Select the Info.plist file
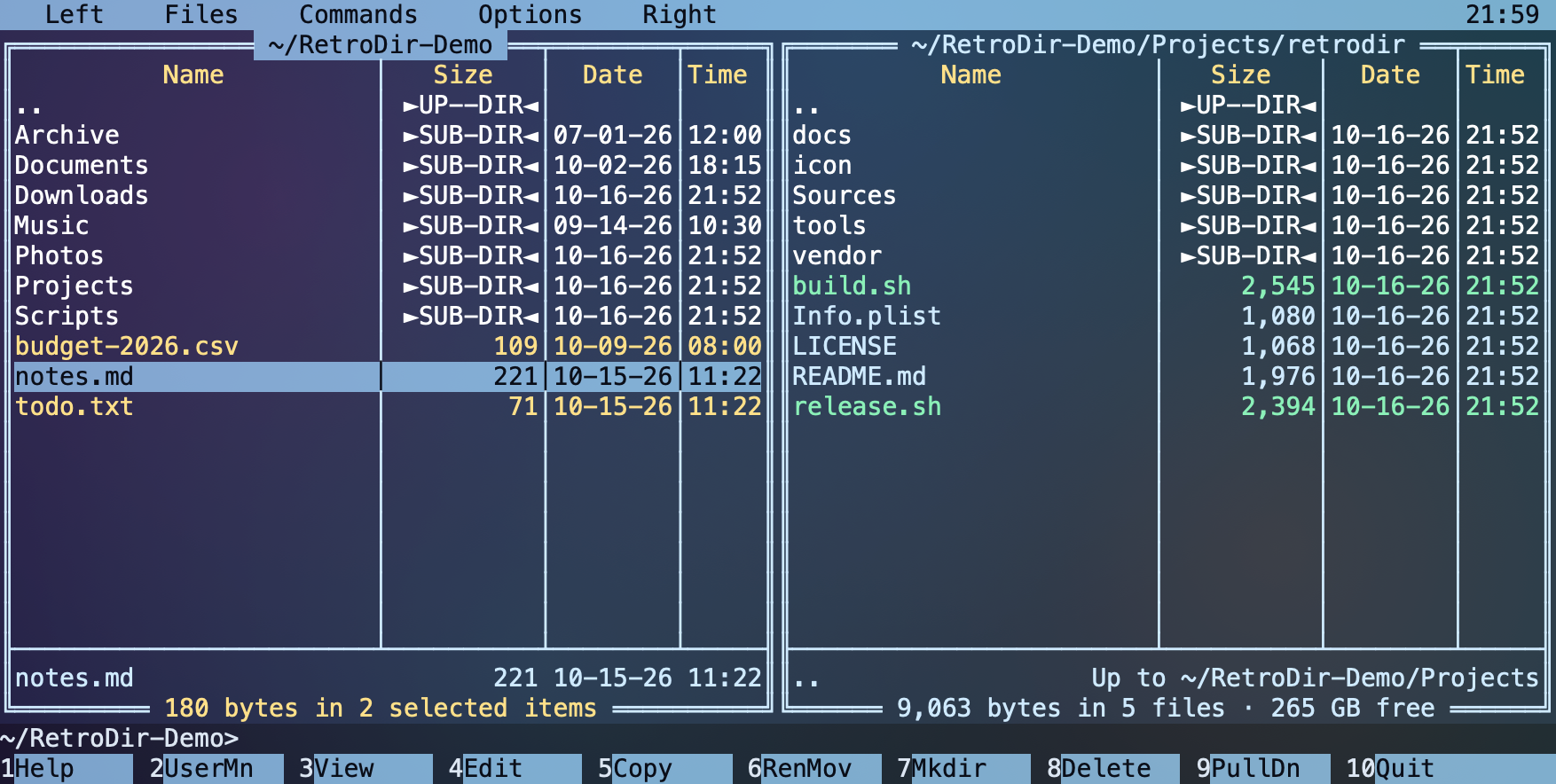Image resolution: width=1556 pixels, height=784 pixels. pos(1166,316)
